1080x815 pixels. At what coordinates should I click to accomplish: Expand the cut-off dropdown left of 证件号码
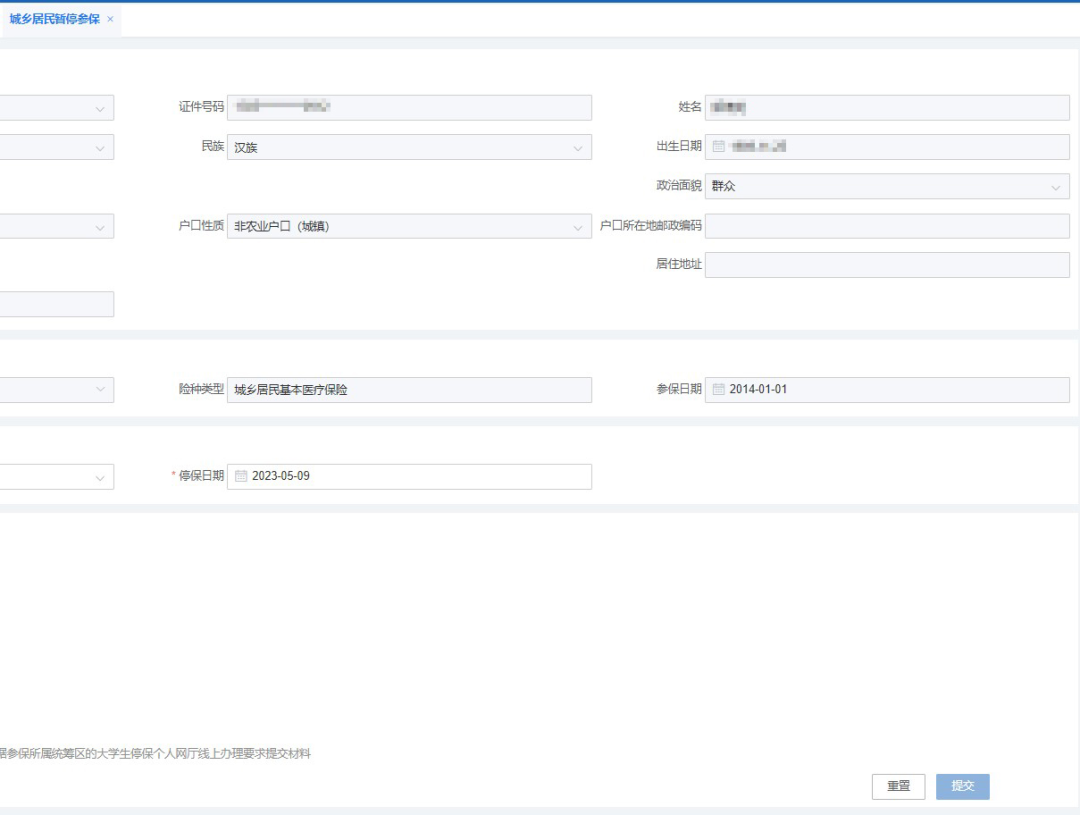tap(56, 107)
